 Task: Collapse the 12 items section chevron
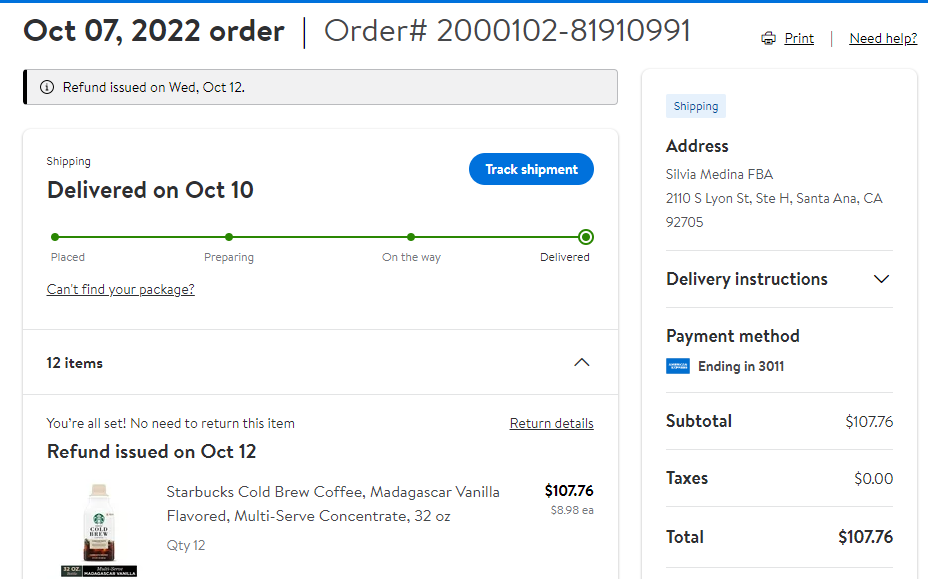pyautogui.click(x=582, y=362)
